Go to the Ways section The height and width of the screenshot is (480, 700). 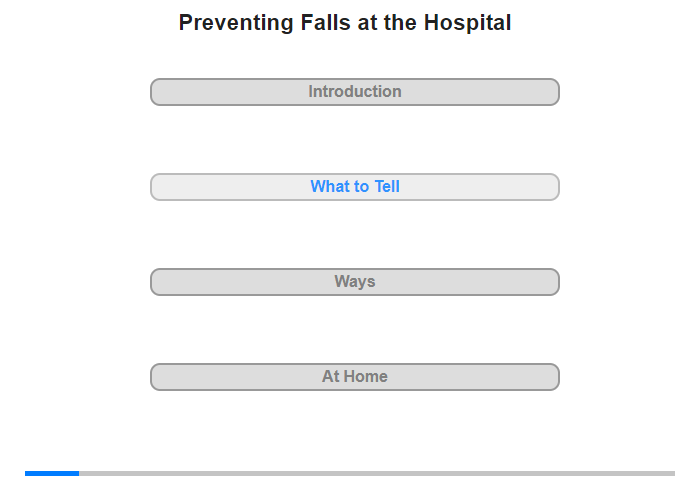pyautogui.click(x=355, y=282)
